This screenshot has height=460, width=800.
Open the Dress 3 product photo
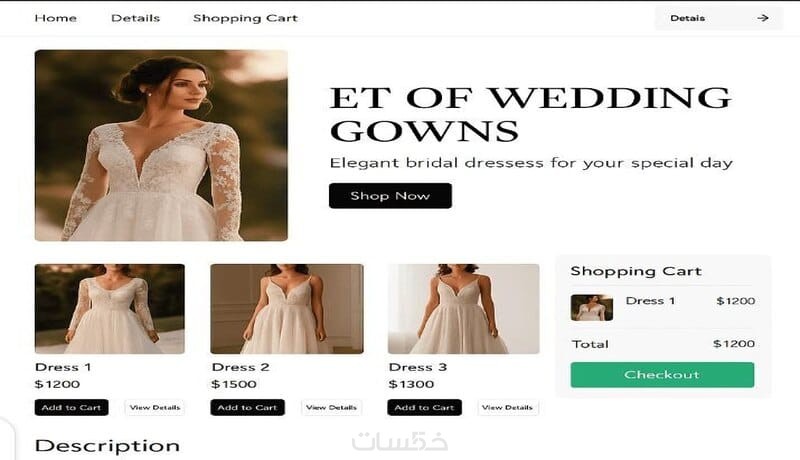[x=463, y=309]
